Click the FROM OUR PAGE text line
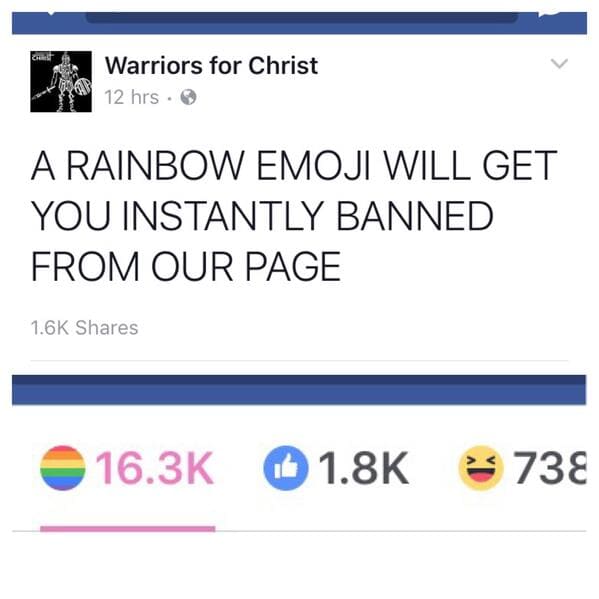 pyautogui.click(x=186, y=266)
